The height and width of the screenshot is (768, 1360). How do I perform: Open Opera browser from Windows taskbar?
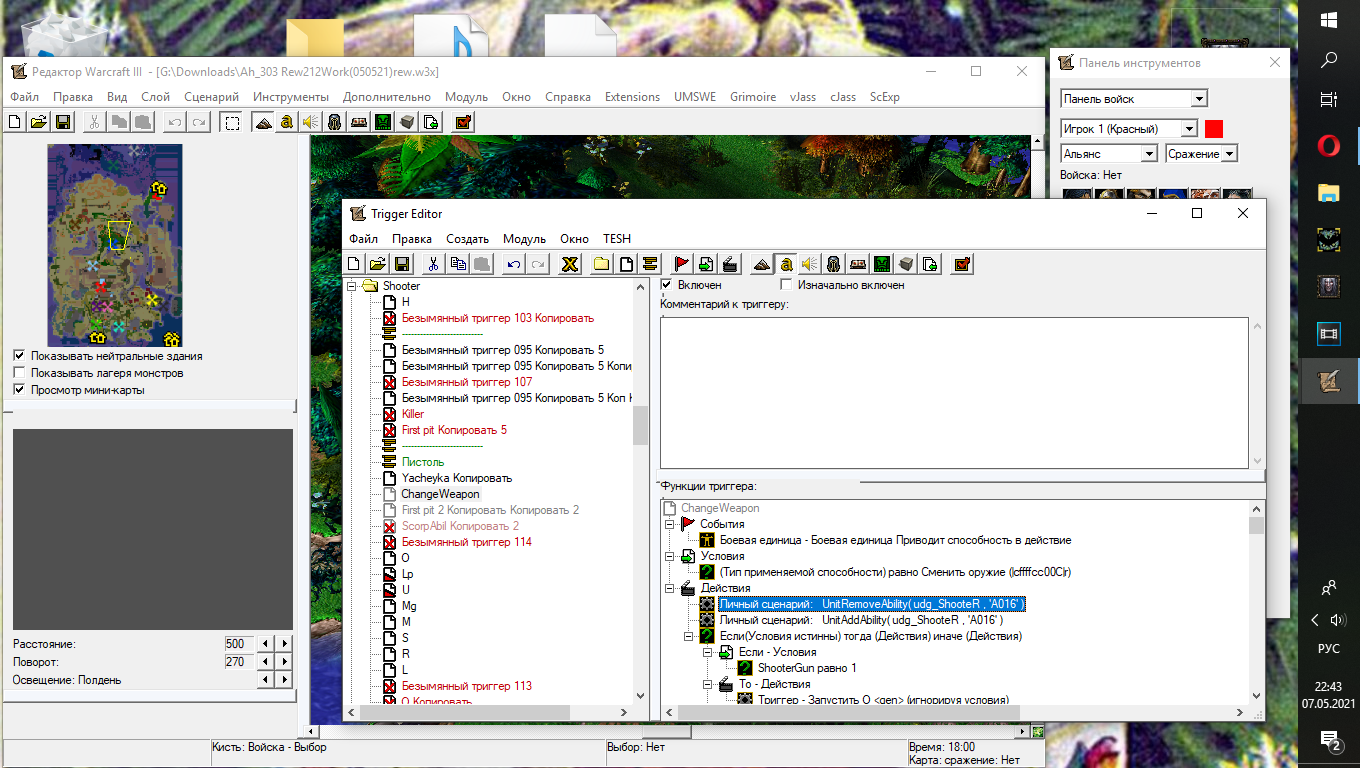tap(1329, 147)
